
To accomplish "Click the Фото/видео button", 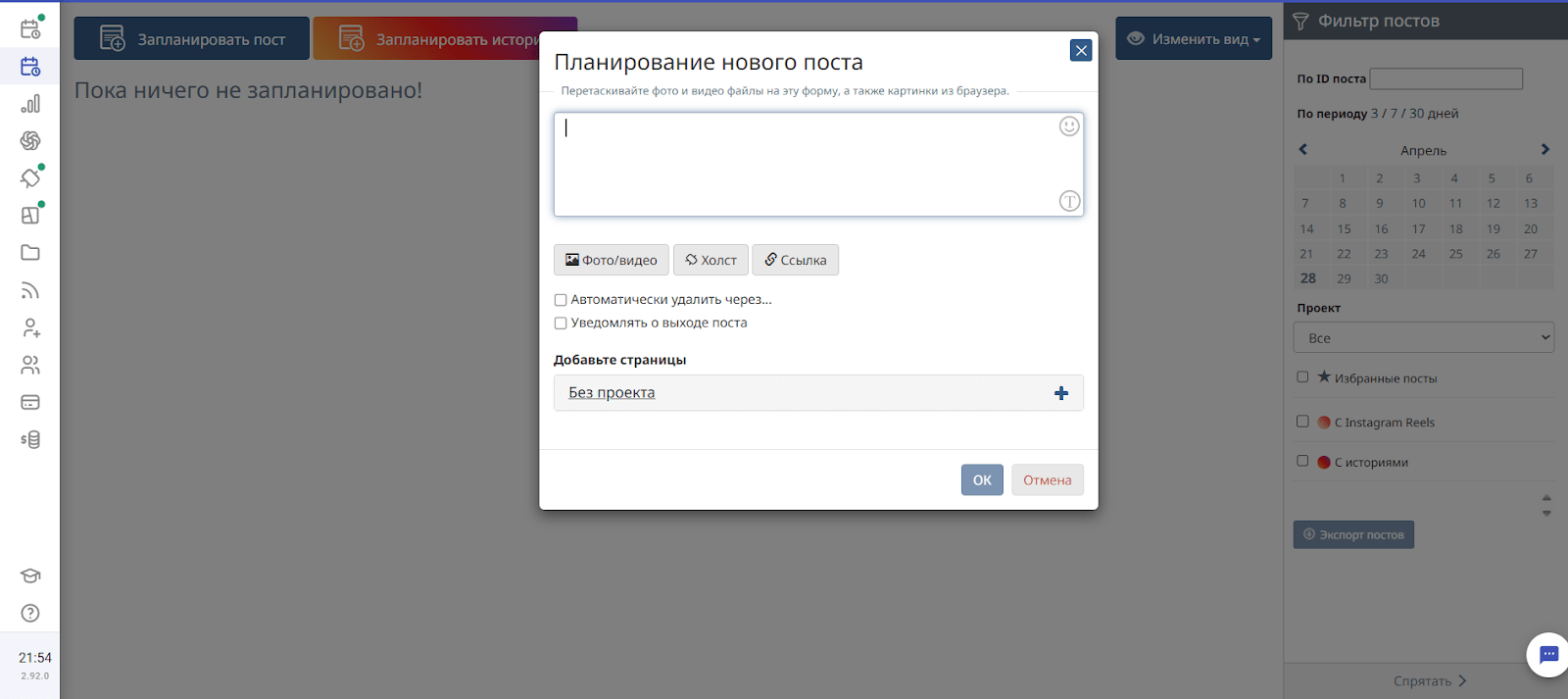I will pos(612,260).
